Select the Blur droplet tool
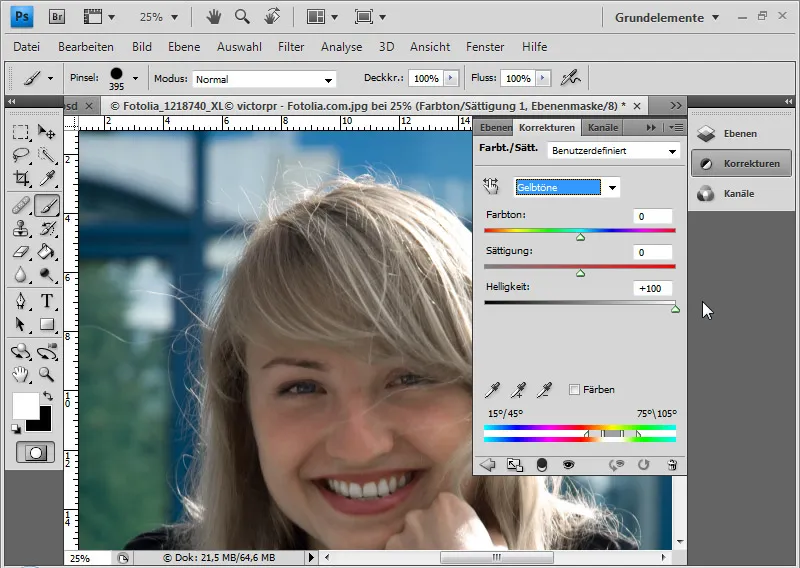Viewport: 800px width, 568px height. pyautogui.click(x=20, y=275)
